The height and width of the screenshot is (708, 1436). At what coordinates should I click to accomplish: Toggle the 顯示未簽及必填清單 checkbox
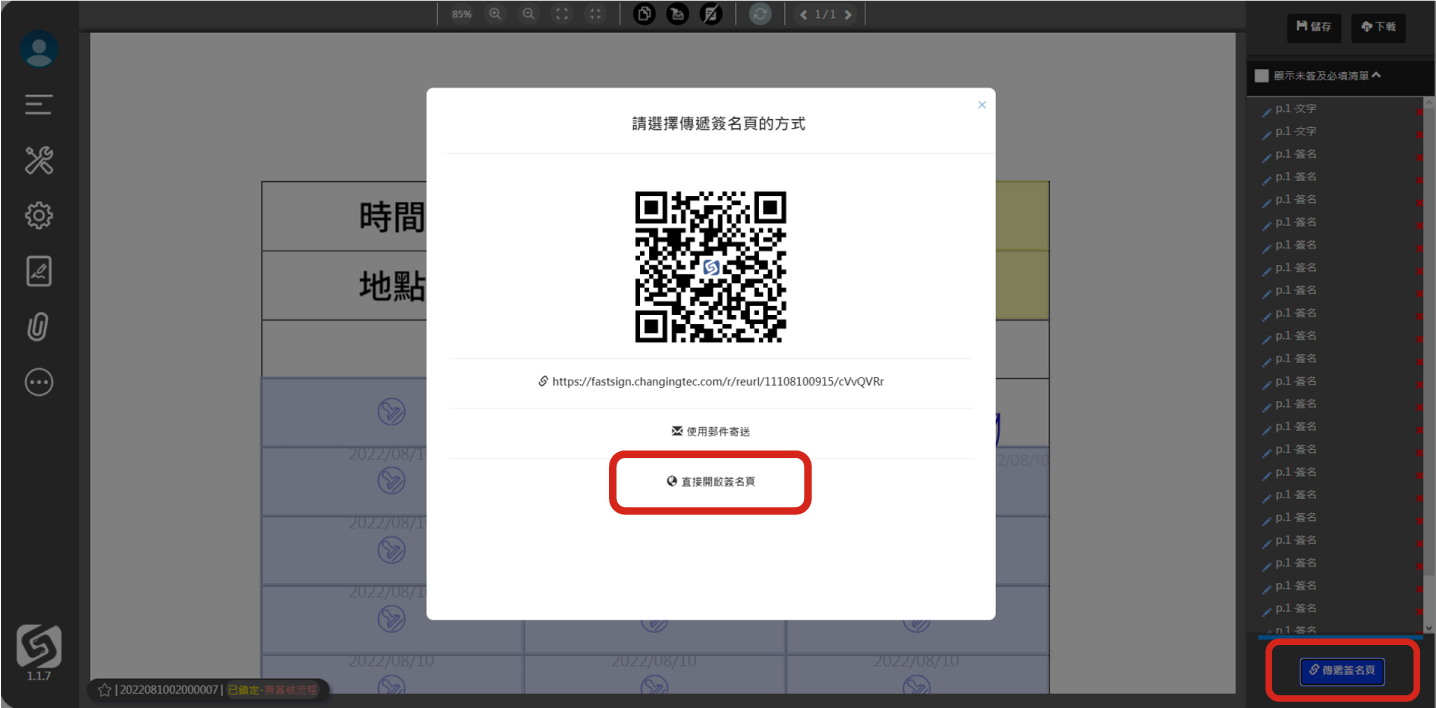(x=1262, y=75)
